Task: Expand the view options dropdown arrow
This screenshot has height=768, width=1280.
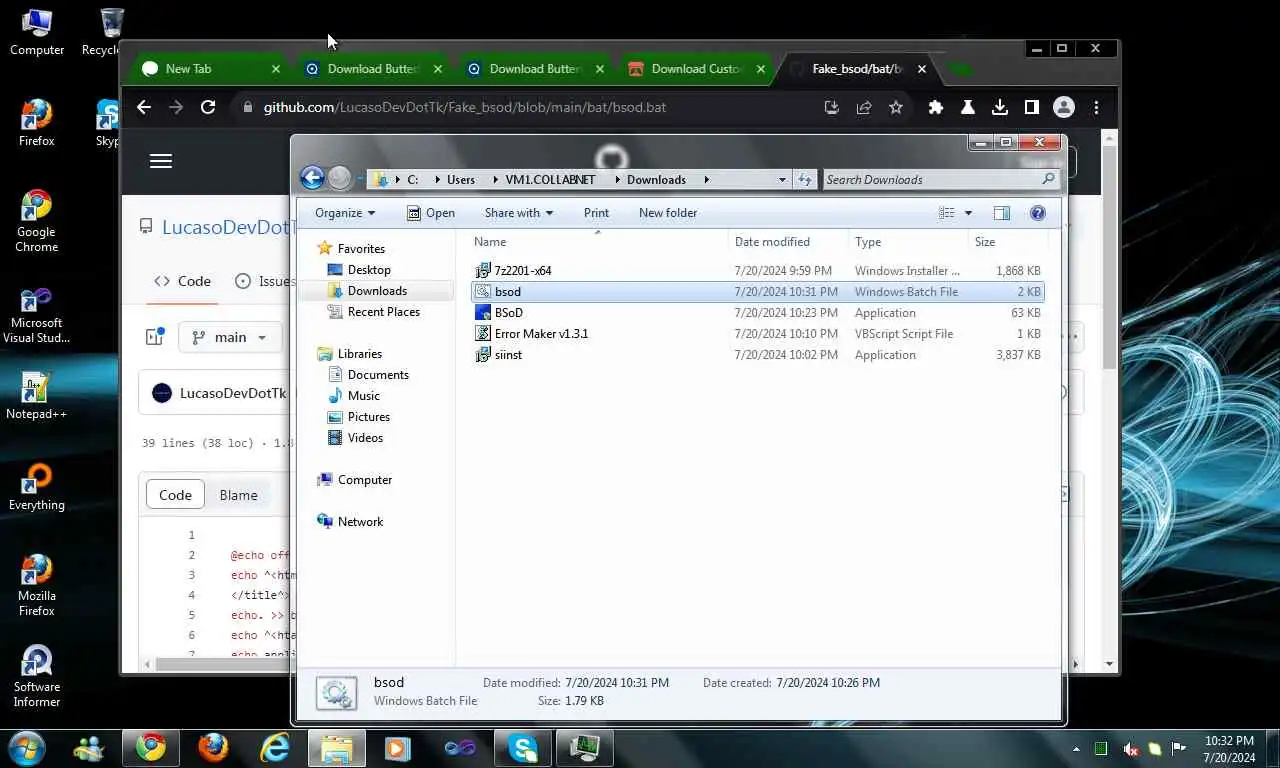Action: pos(968,213)
